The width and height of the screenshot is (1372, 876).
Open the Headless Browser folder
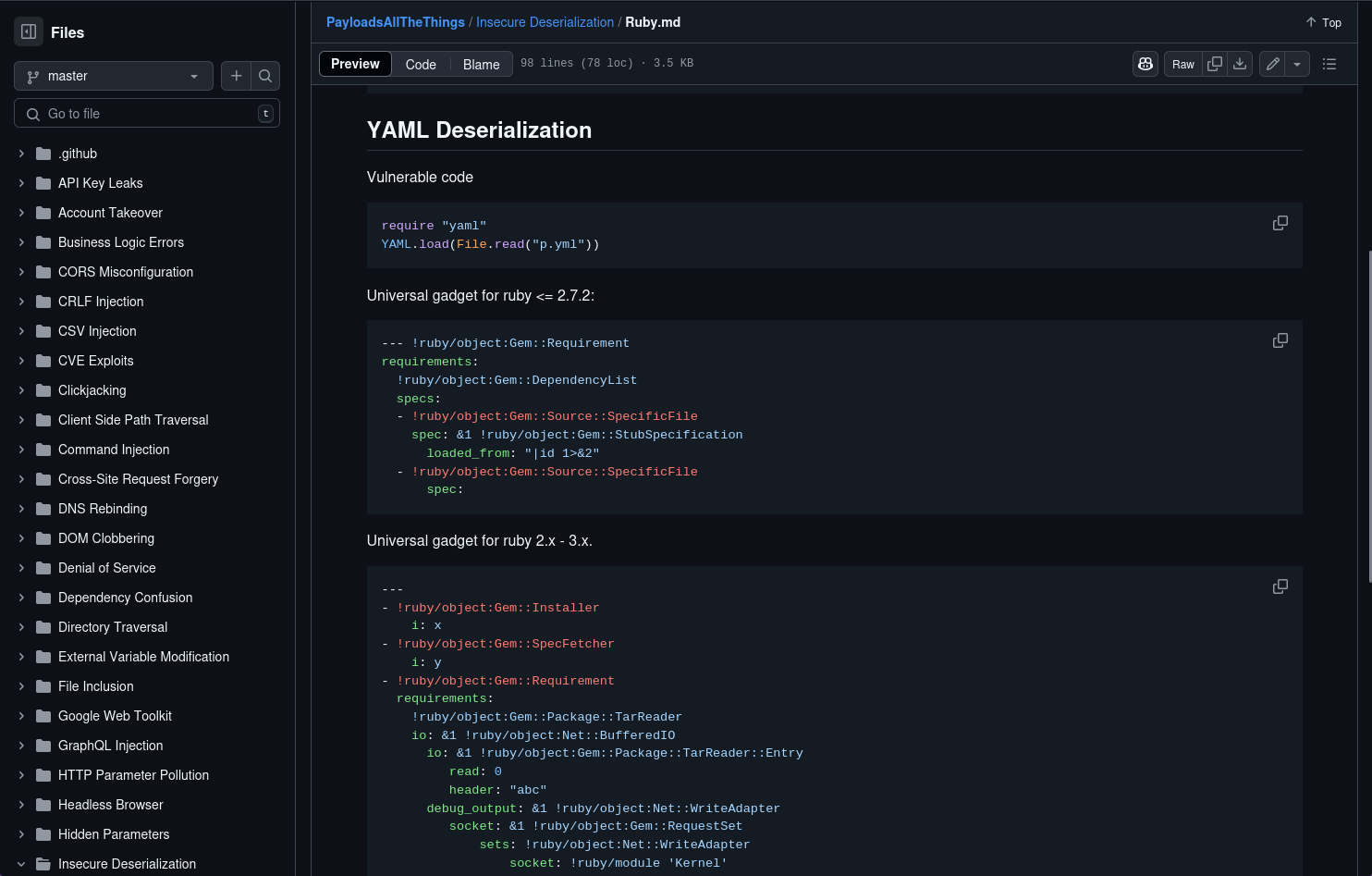[110, 805]
